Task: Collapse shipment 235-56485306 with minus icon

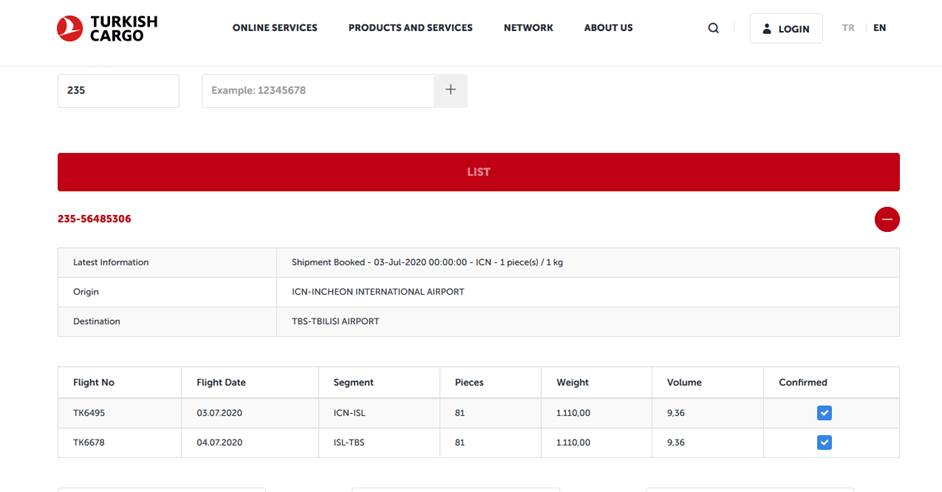Action: [x=886, y=219]
